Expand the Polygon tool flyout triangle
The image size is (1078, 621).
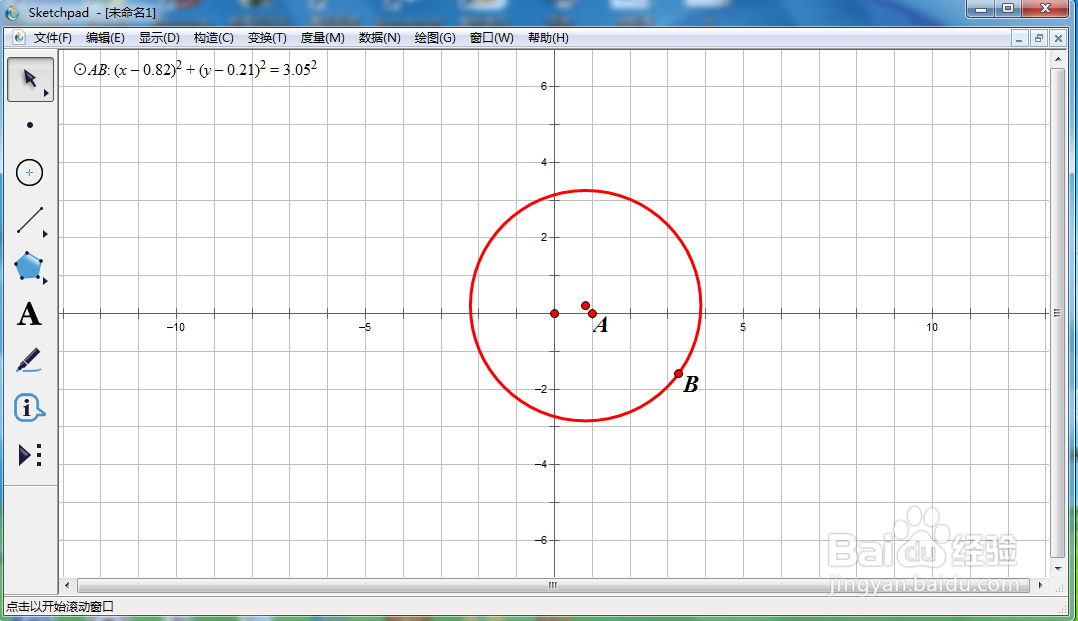coord(45,281)
